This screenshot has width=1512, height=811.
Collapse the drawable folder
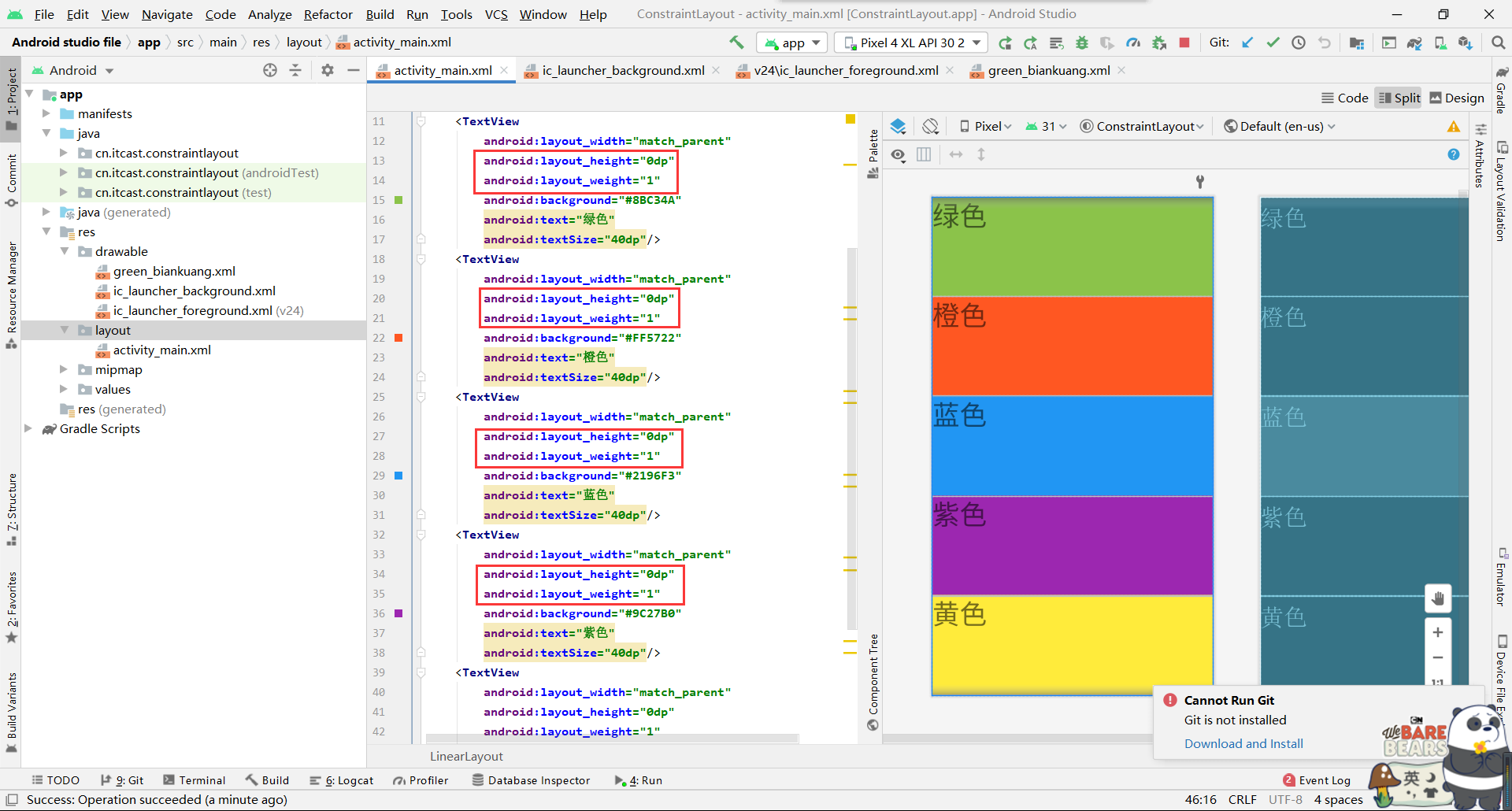[65, 251]
